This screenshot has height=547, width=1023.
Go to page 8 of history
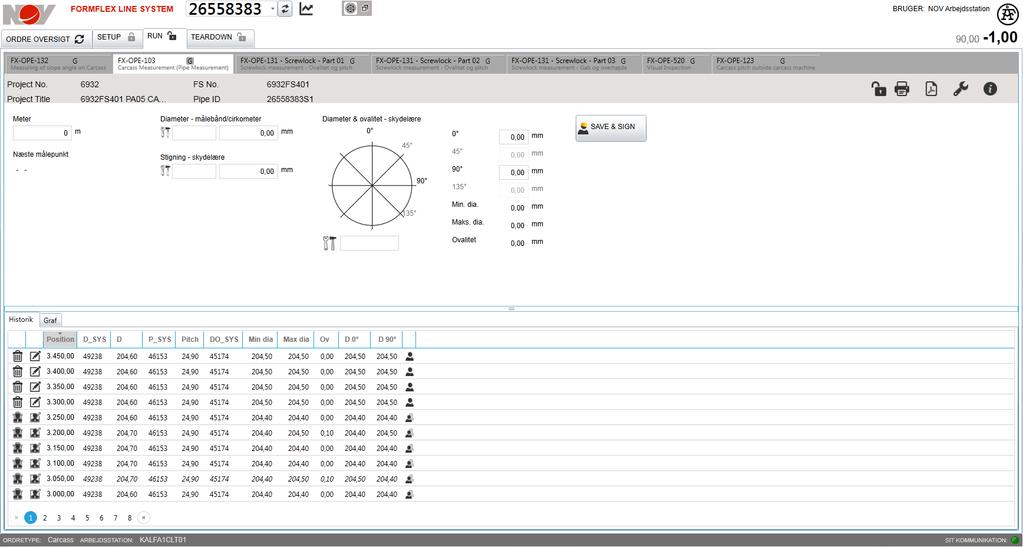pyautogui.click(x=130, y=518)
